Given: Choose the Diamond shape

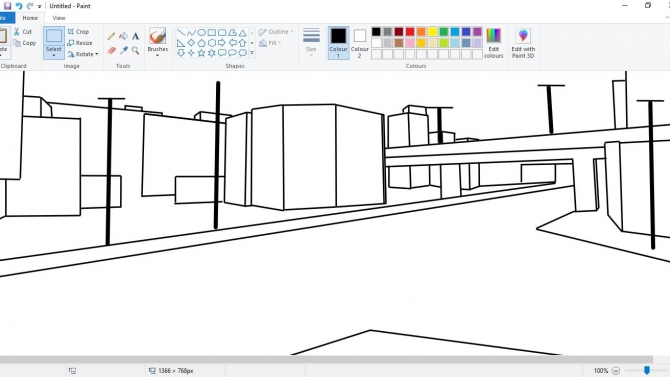Looking at the screenshot, I should [x=191, y=43].
